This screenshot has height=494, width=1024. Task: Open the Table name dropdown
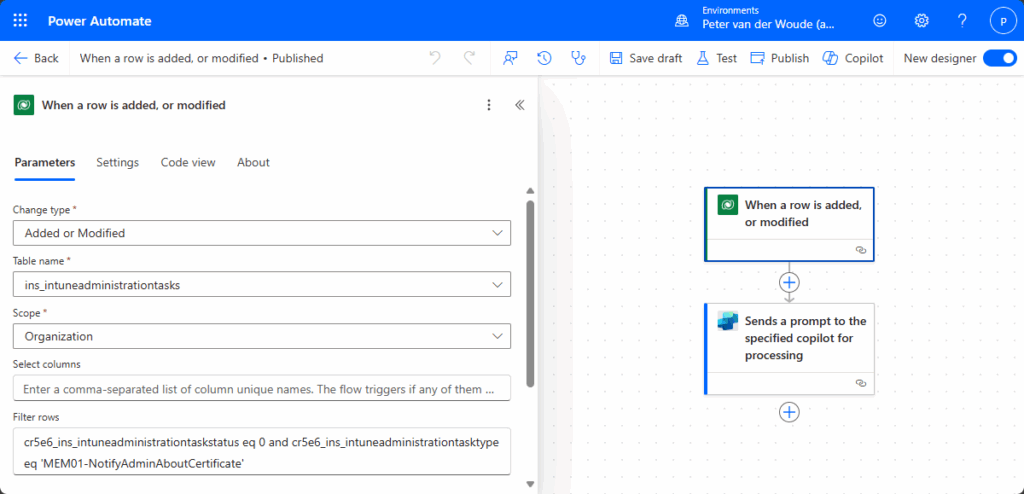[261, 285]
